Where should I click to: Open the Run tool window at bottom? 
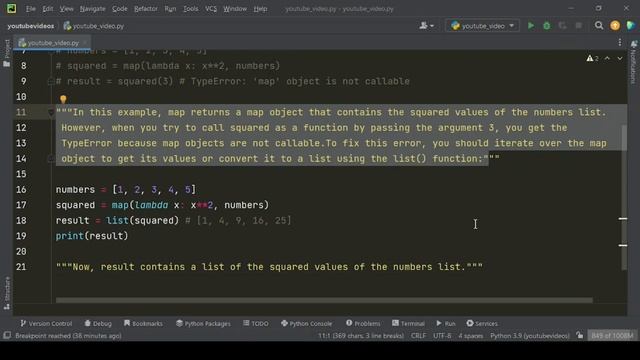pos(446,323)
